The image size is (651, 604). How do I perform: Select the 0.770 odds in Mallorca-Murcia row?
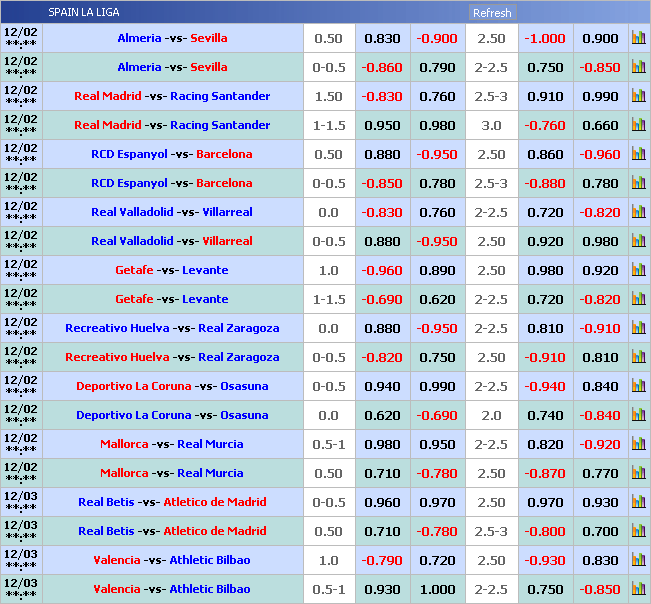click(600, 473)
